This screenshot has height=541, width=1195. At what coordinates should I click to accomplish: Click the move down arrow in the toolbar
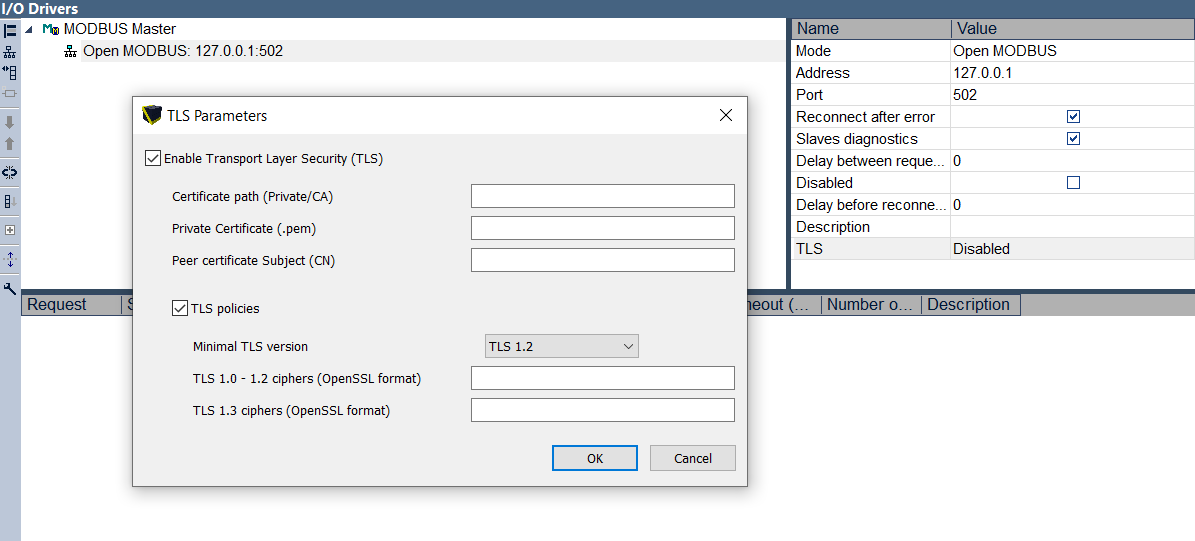click(x=10, y=123)
